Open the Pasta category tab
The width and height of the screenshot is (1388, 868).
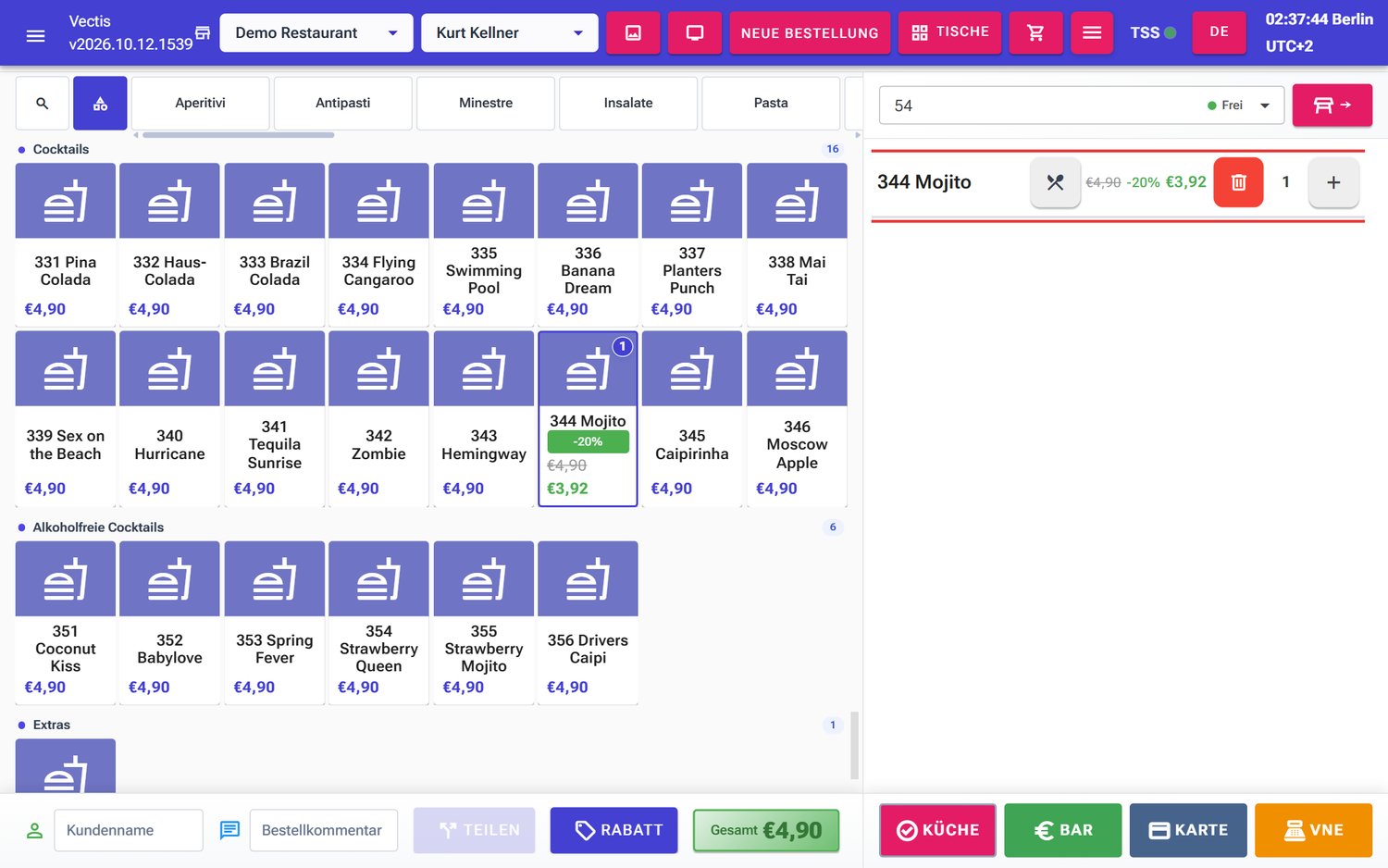[771, 103]
